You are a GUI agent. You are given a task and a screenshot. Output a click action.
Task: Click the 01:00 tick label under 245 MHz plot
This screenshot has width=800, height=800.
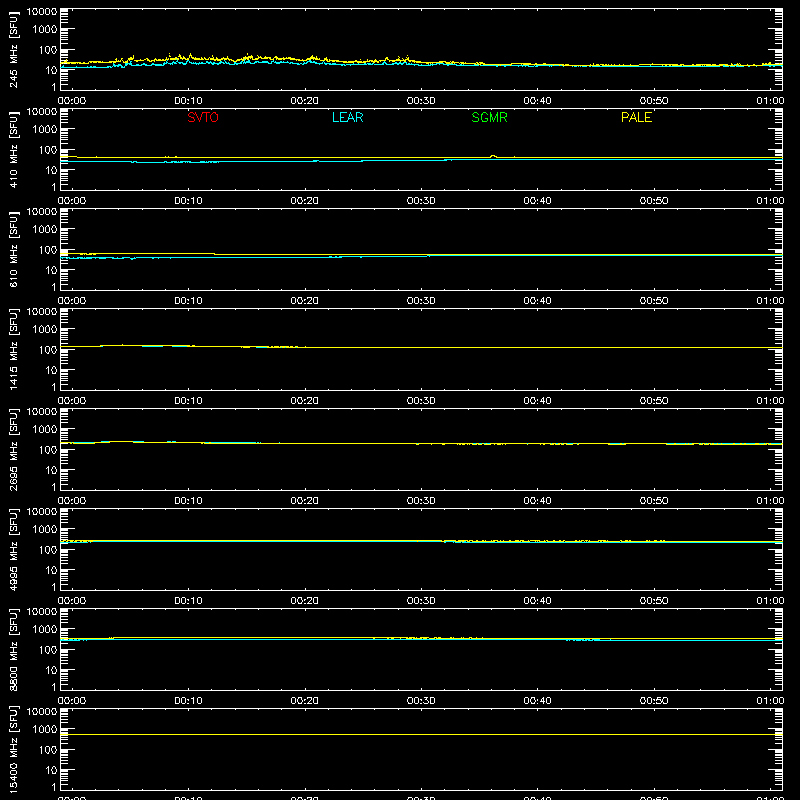[x=770, y=101]
